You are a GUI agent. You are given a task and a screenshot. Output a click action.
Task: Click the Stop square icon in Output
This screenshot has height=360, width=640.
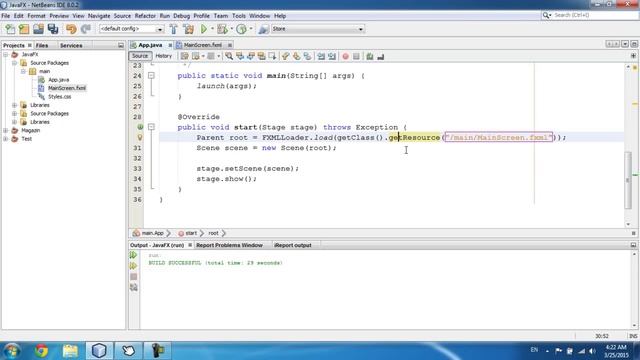[x=133, y=277]
